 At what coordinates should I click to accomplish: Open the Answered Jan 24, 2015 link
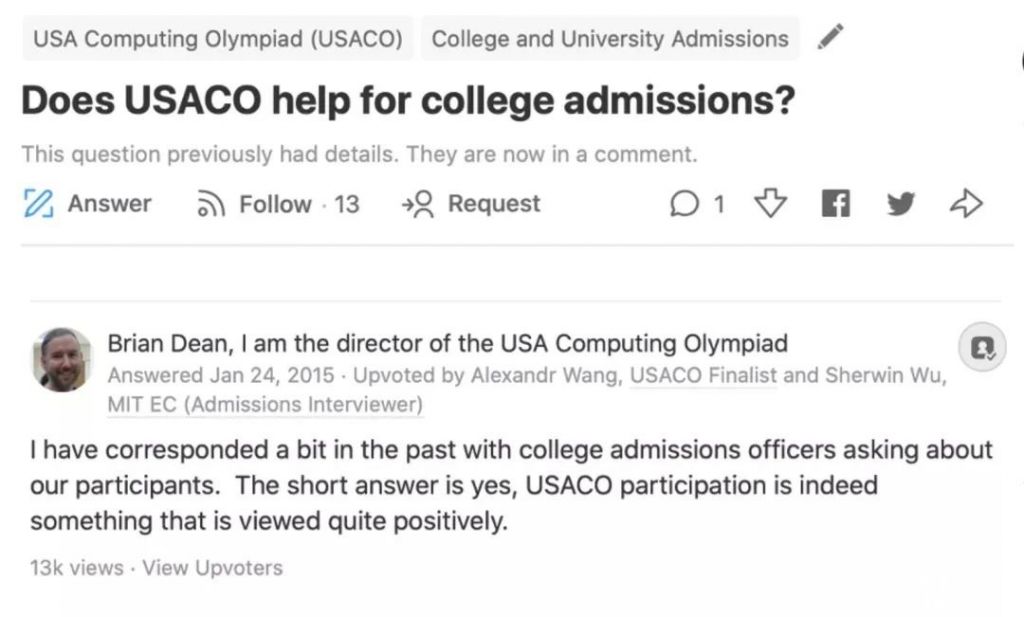(x=219, y=376)
